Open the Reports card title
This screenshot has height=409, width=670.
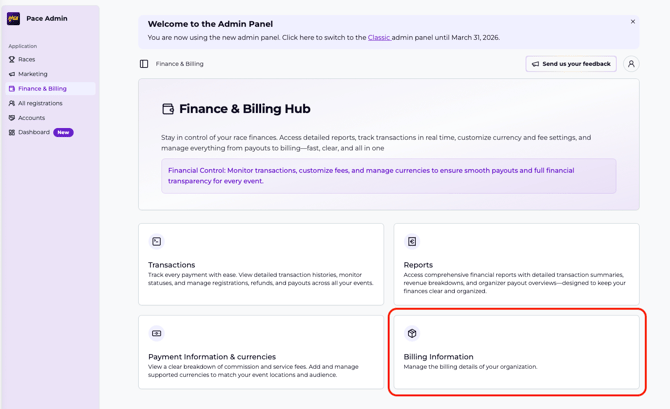(418, 265)
